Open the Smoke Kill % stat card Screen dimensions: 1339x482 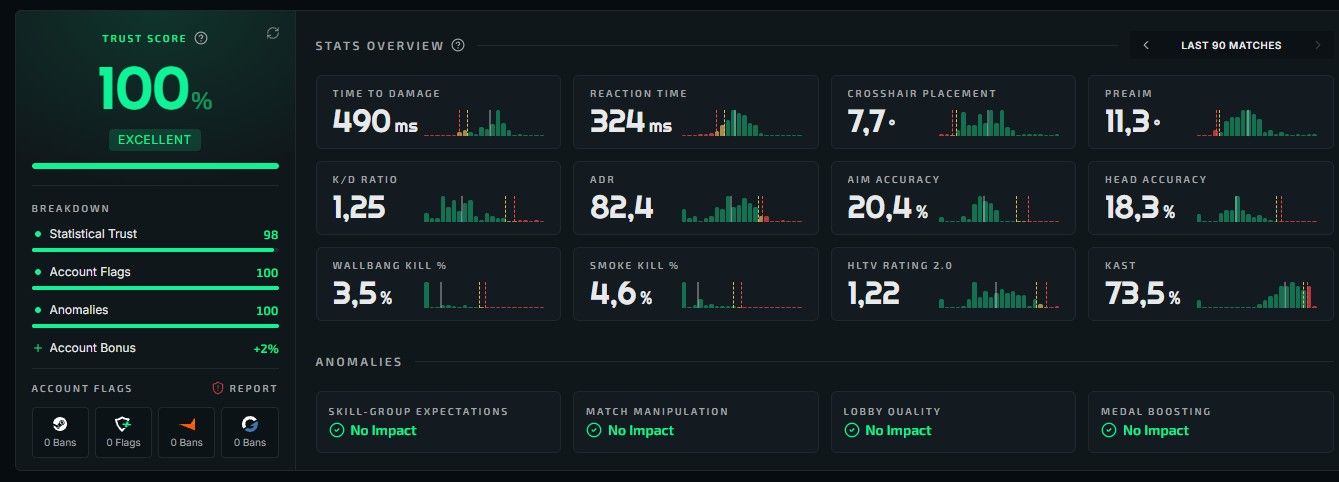696,284
